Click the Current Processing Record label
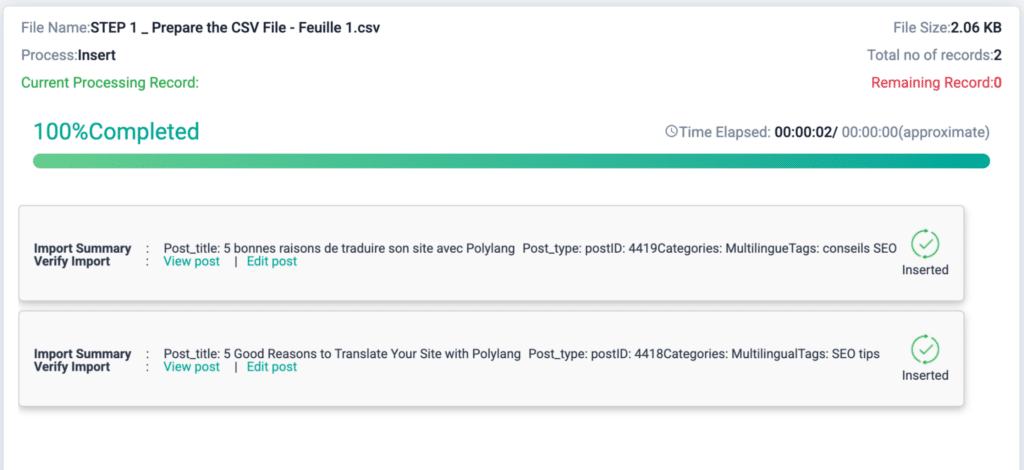 pos(110,83)
